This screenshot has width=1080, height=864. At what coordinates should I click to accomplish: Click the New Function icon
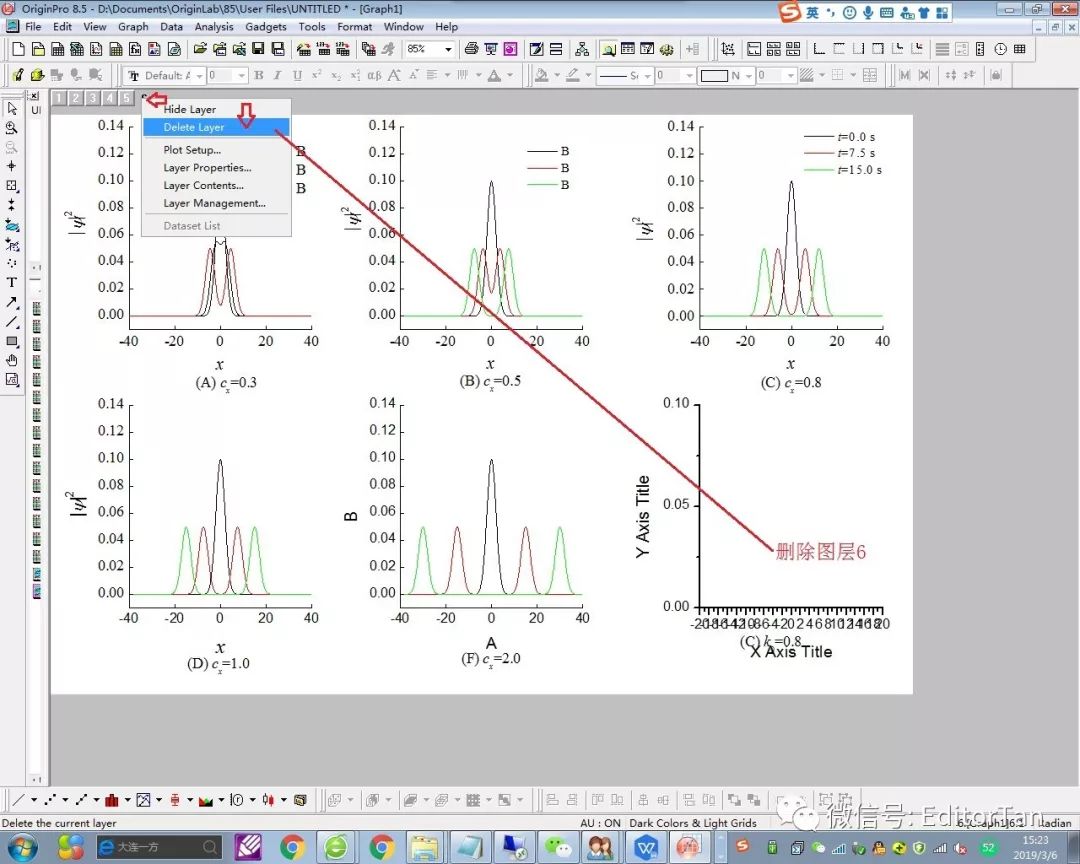(135, 49)
